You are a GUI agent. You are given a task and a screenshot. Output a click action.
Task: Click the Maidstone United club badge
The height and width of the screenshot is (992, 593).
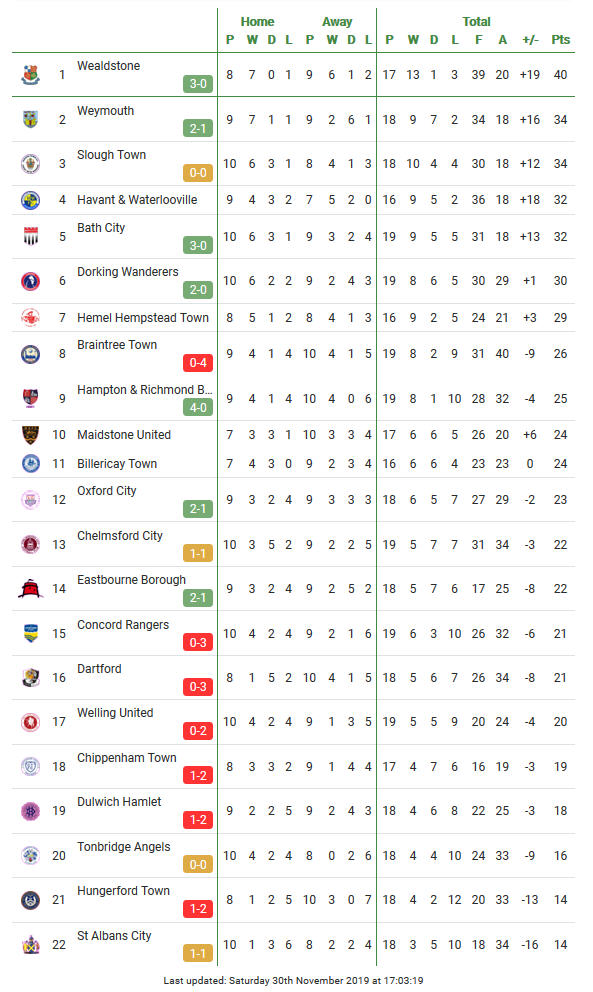pyautogui.click(x=30, y=435)
